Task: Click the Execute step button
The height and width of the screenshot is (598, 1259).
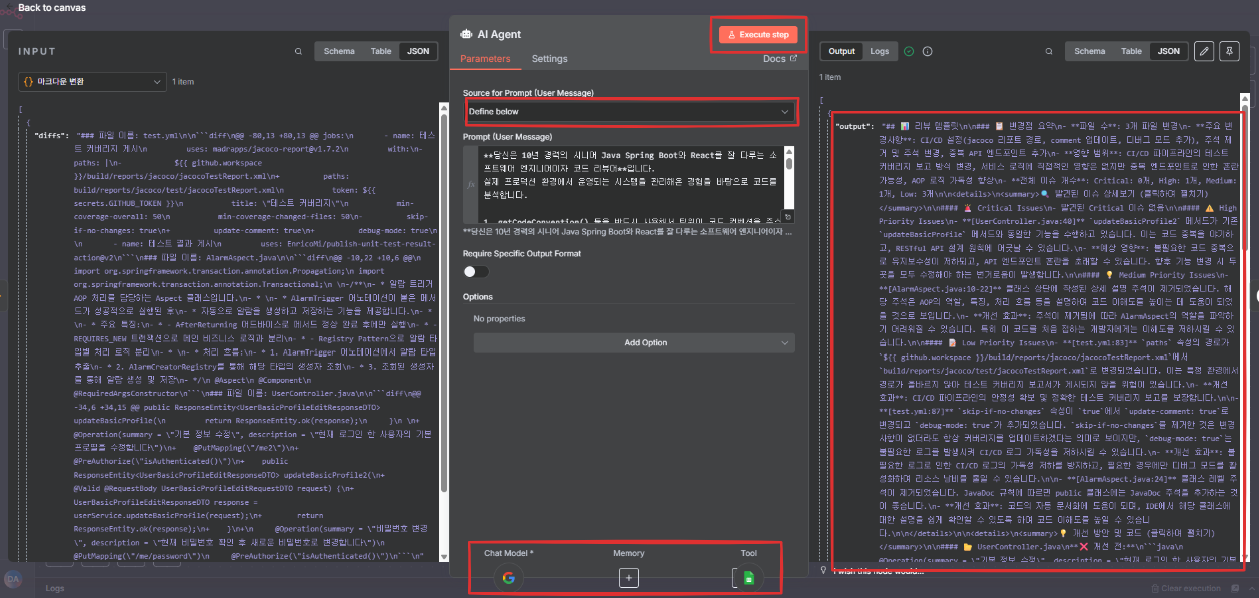Action: (x=758, y=35)
